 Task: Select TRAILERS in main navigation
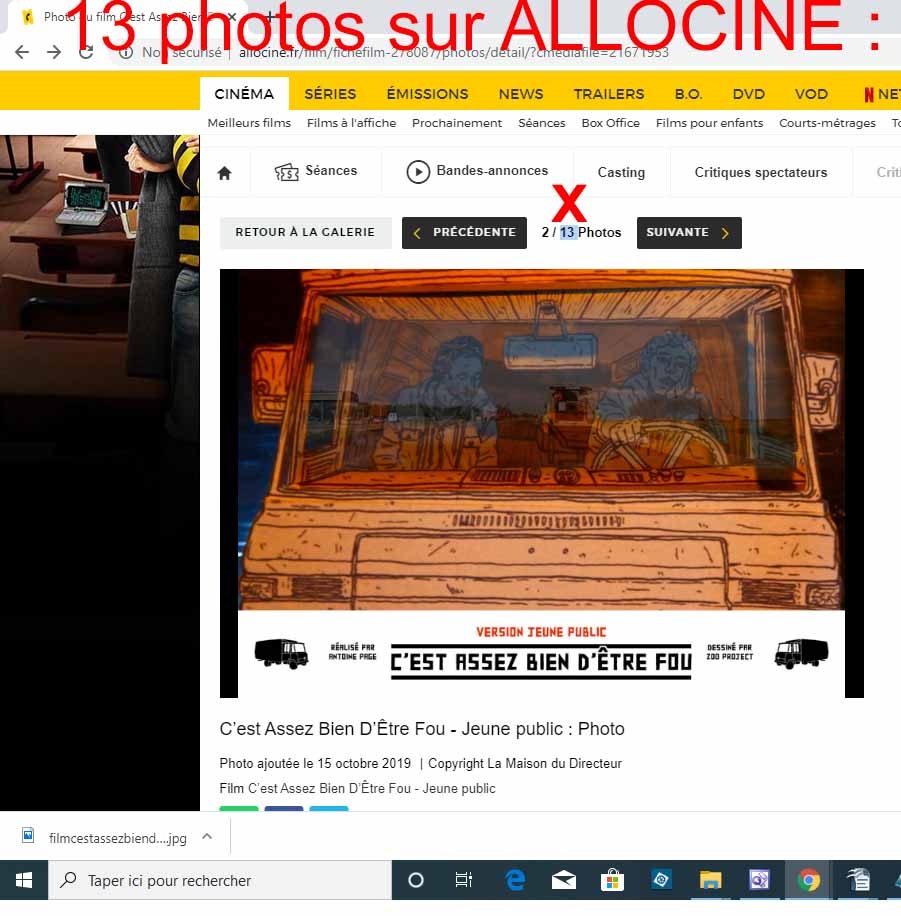tap(609, 94)
